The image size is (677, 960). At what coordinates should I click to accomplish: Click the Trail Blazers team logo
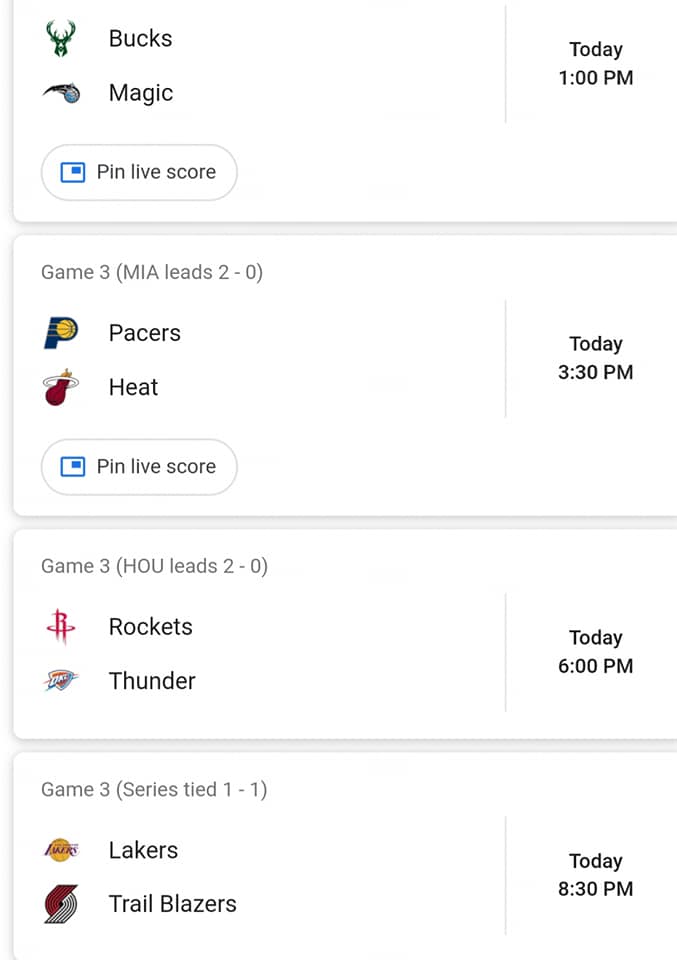pyautogui.click(x=61, y=904)
